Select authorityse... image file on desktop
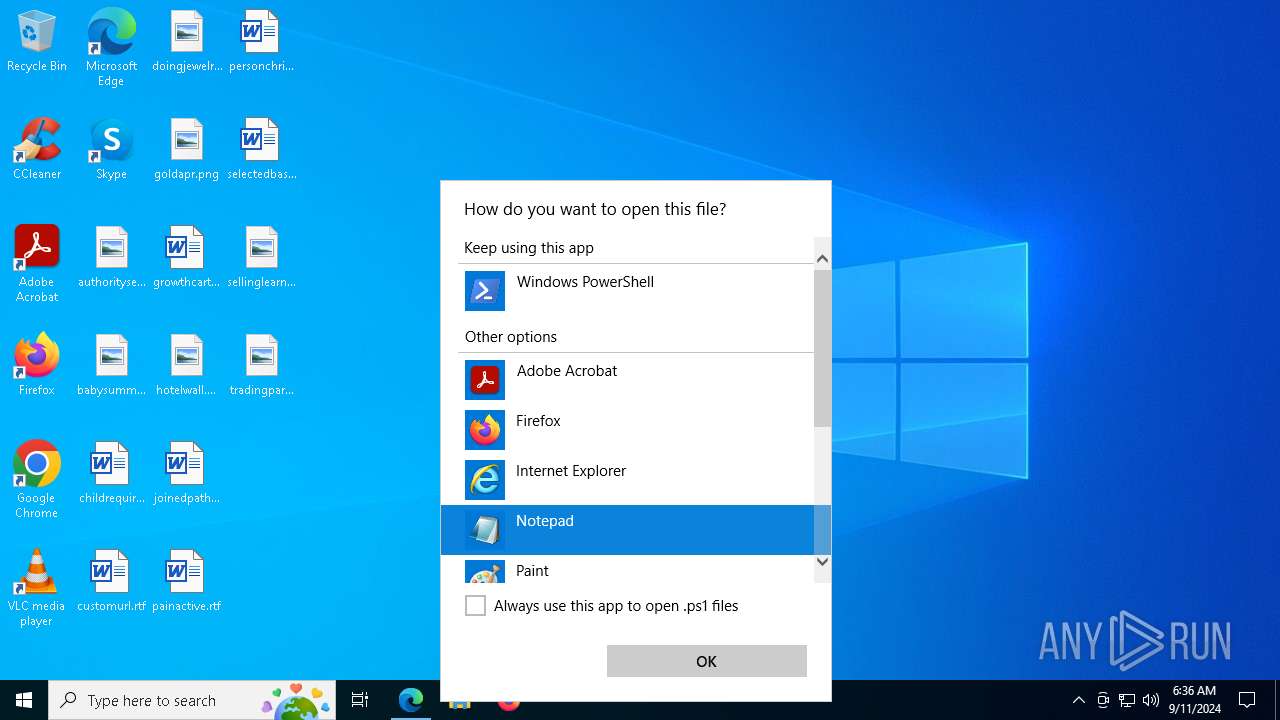Screen dimensions: 1280x720 (x=111, y=257)
